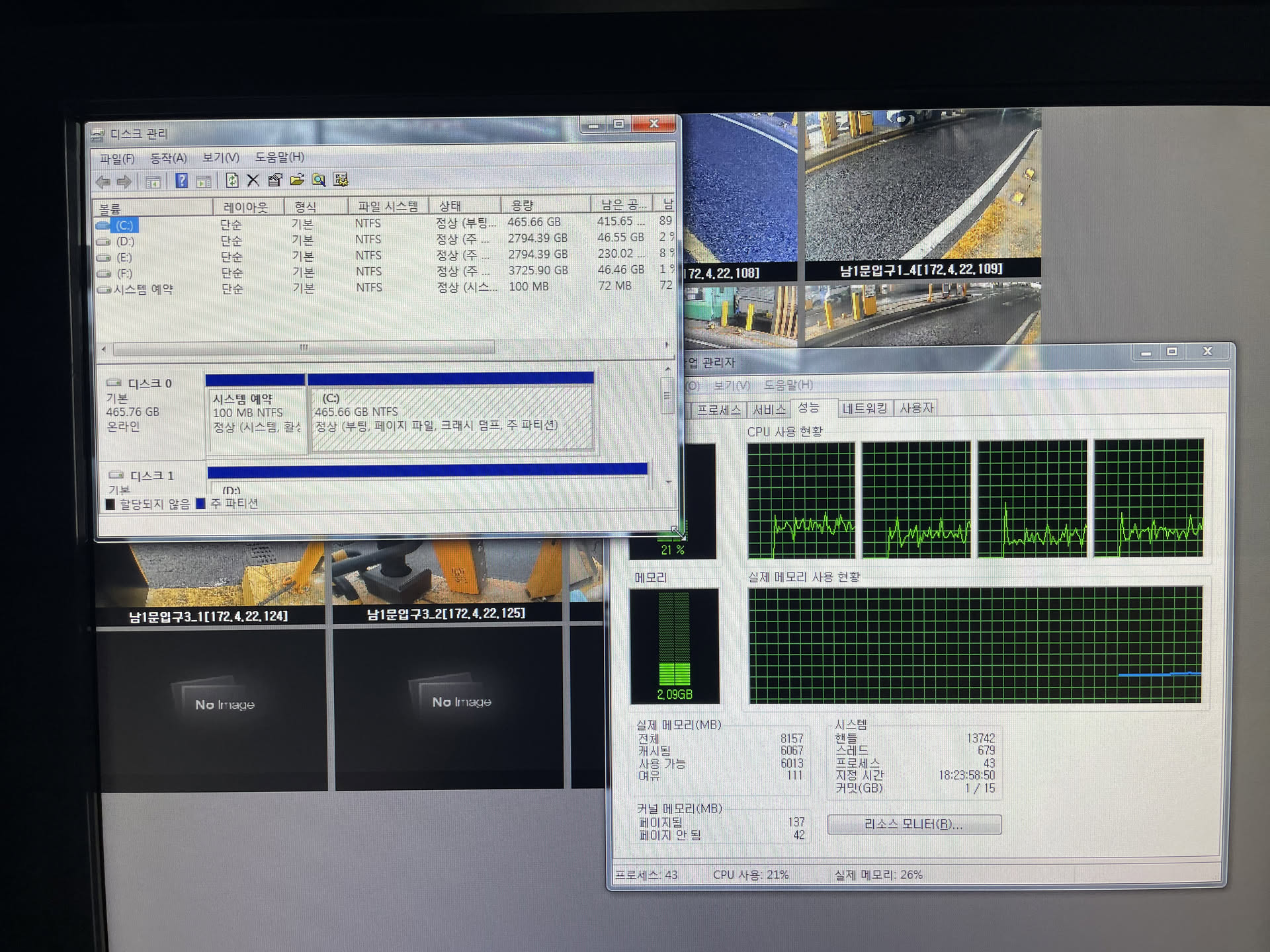Switch to the 네트워킹 tab
Viewport: 1270px width, 952px height.
pyautogui.click(x=865, y=409)
